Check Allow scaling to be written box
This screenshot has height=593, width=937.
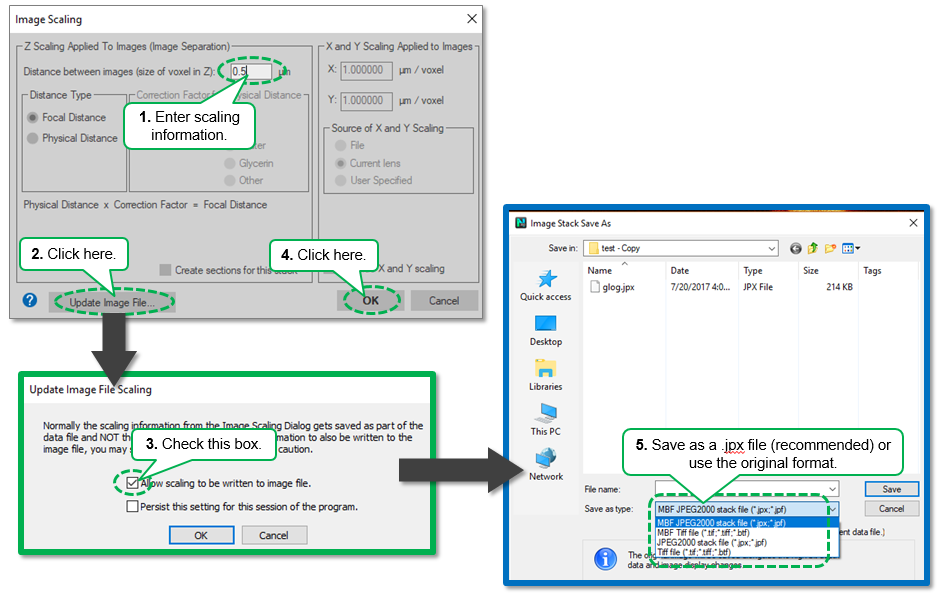tap(133, 484)
